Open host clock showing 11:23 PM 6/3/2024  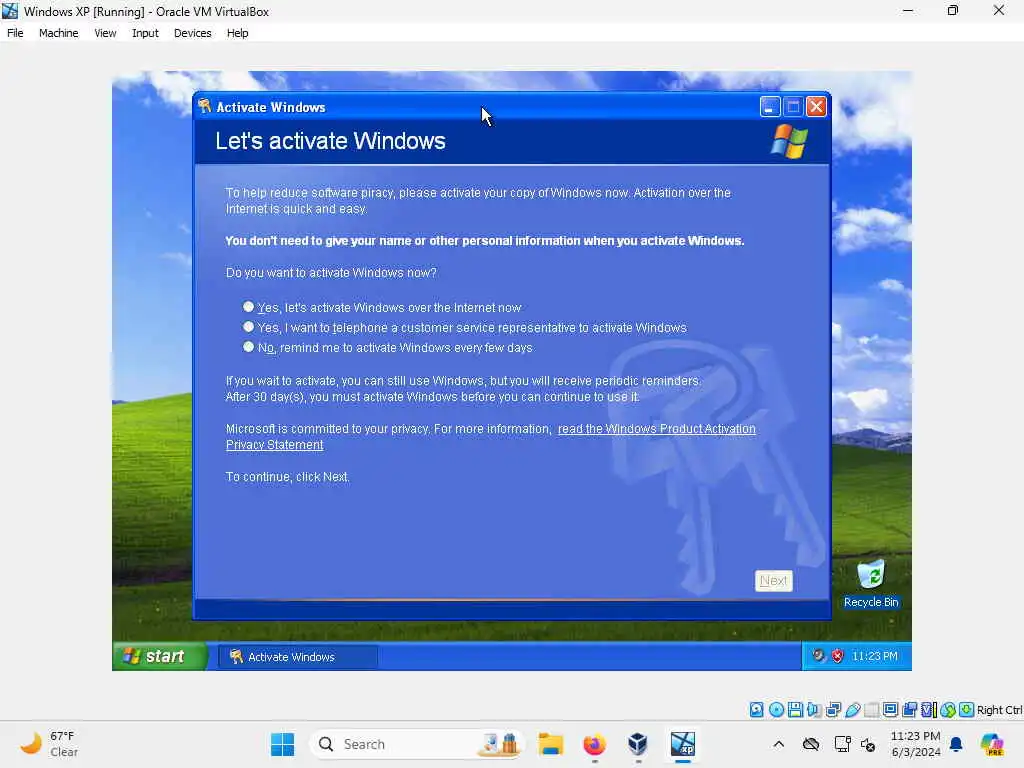pos(916,744)
